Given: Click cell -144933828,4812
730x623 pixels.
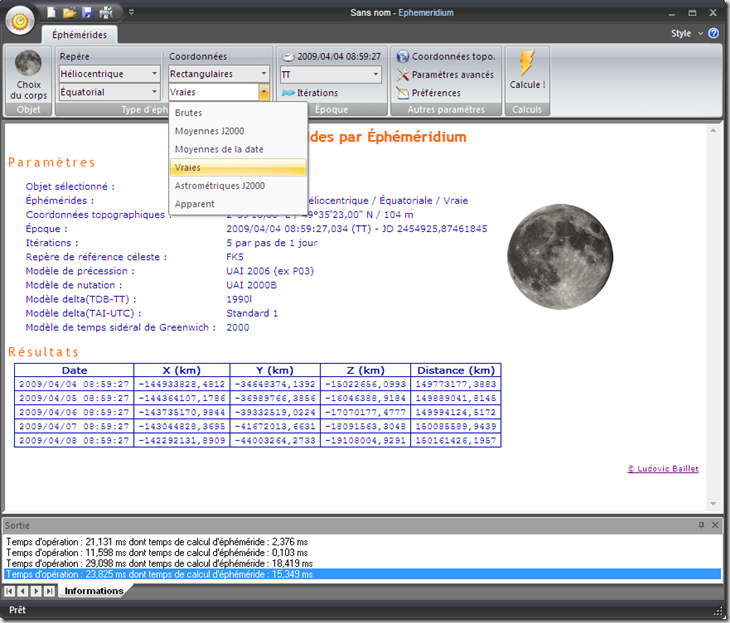Looking at the screenshot, I should pos(182,384).
